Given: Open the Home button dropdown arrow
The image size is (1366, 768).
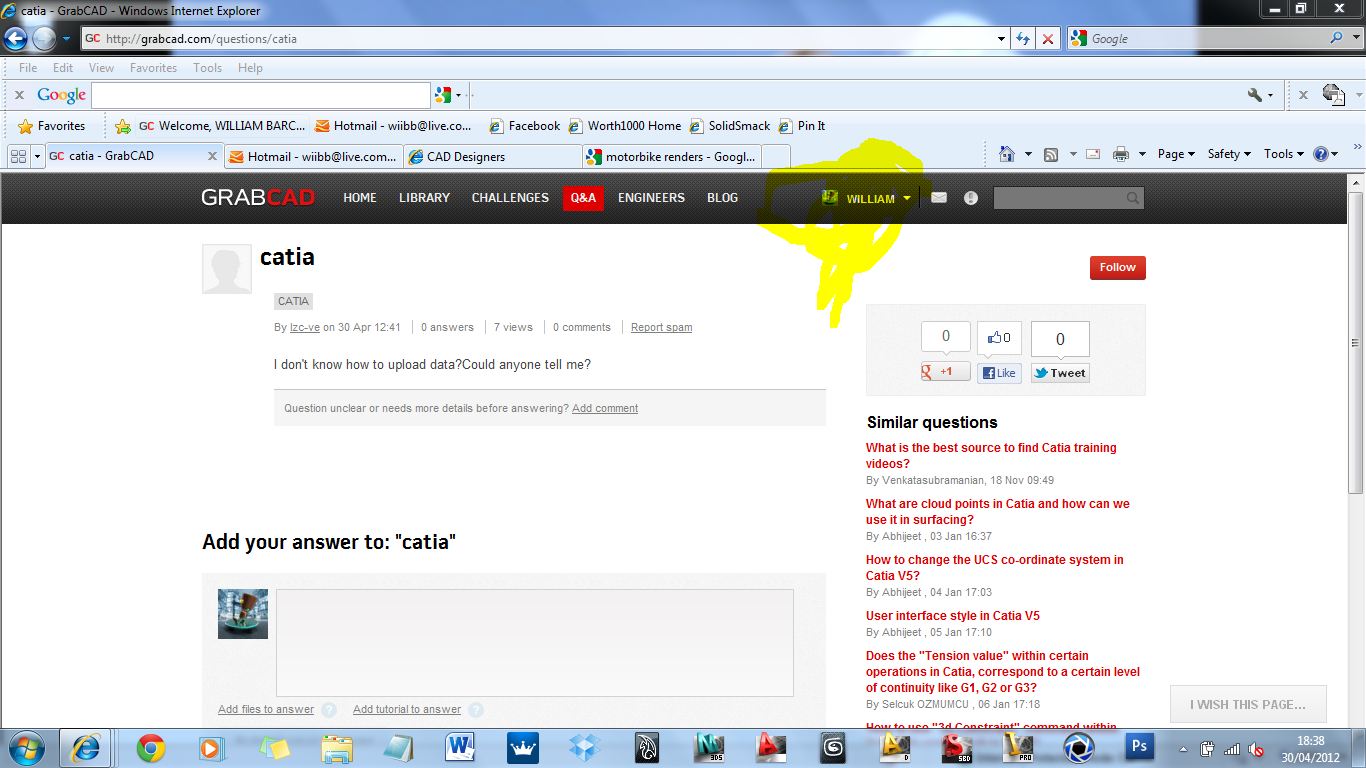Looking at the screenshot, I should pyautogui.click(x=1028, y=154).
